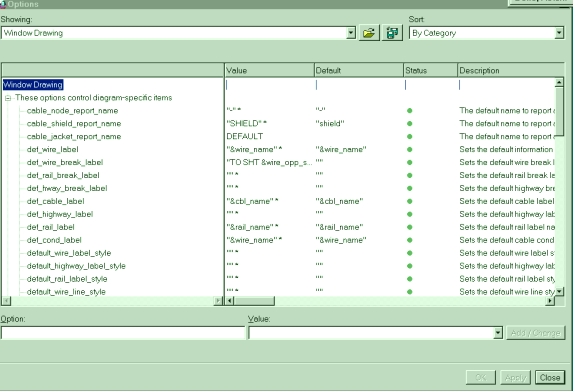Click the "&rail_name" value cell
The height and width of the screenshot is (392, 576).
tap(252, 227)
